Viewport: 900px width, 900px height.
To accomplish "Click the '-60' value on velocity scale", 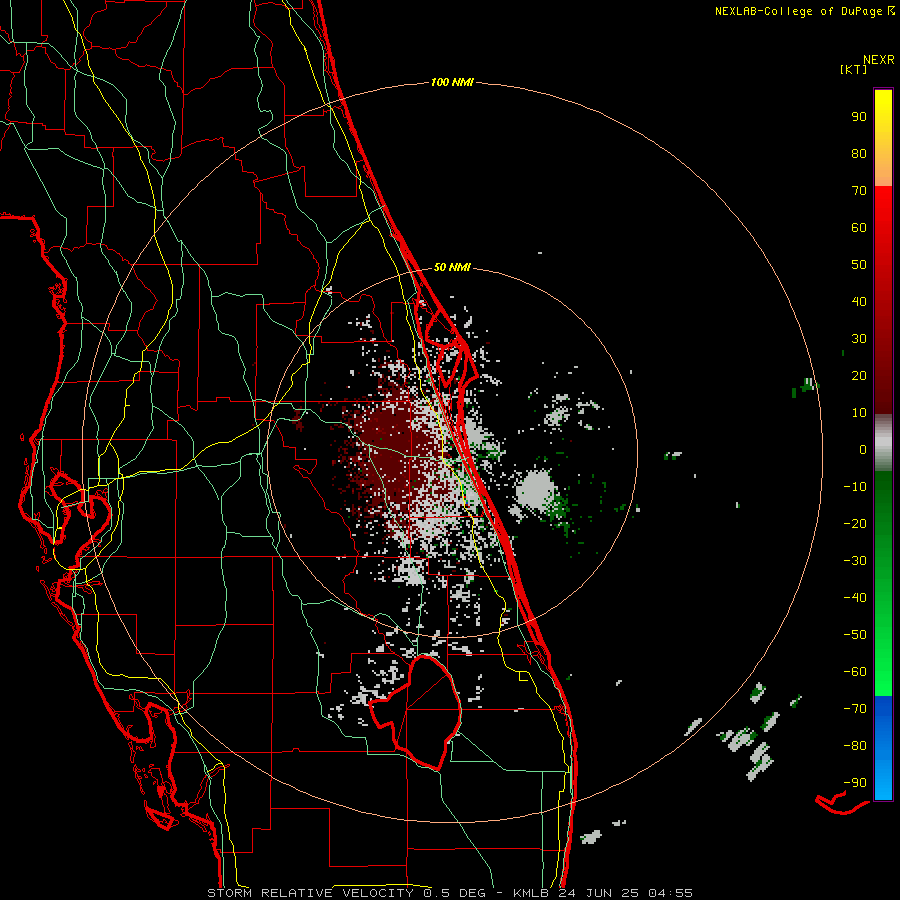I will [855, 672].
